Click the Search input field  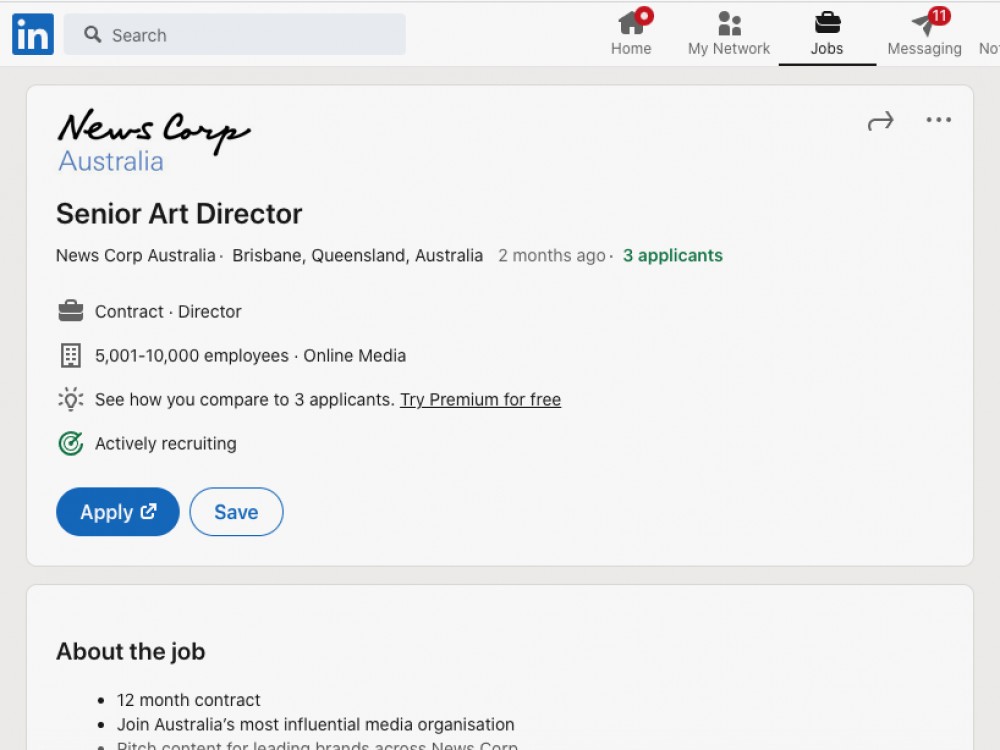pos(235,34)
